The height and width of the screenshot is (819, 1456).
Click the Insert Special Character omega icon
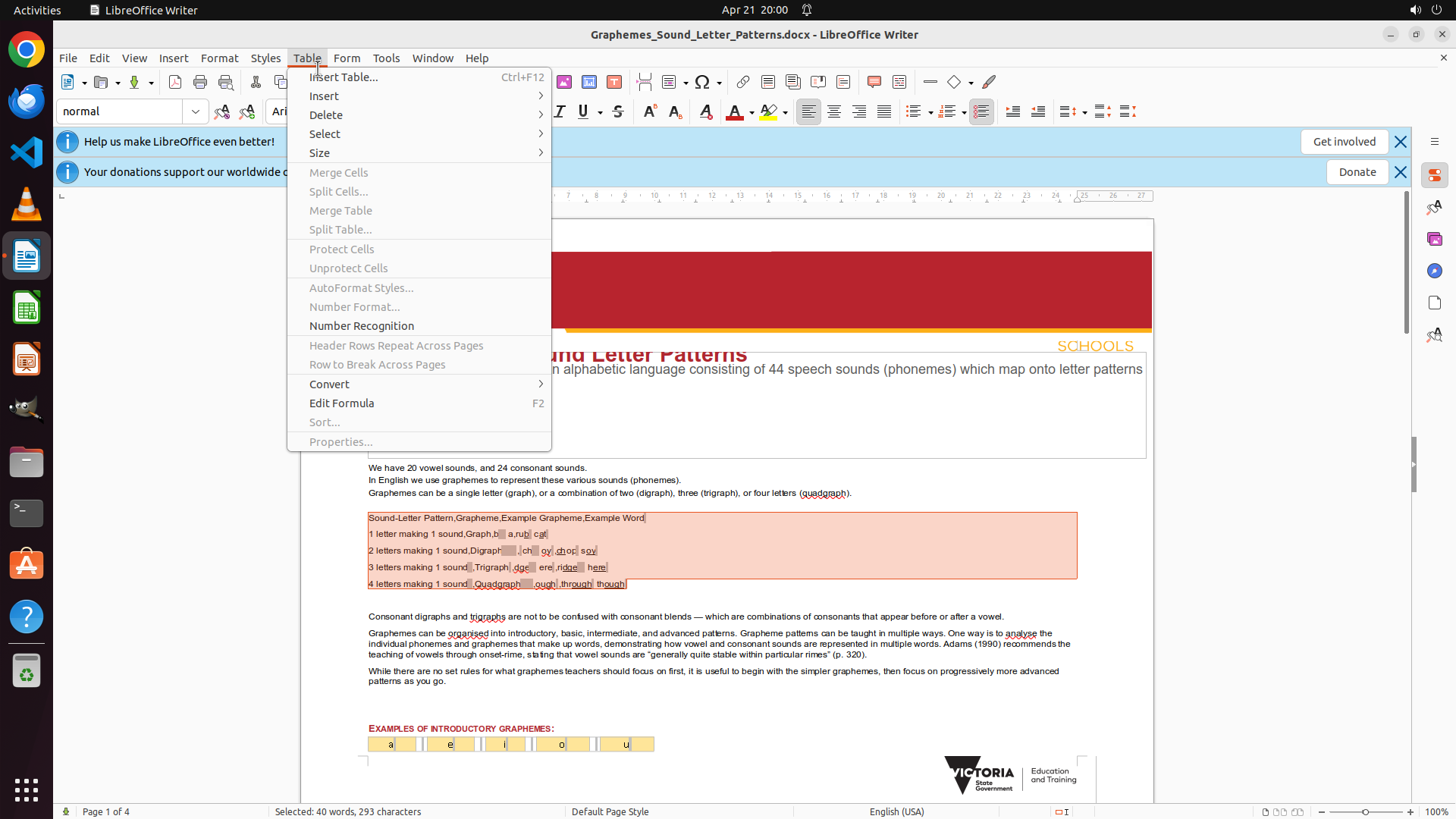click(702, 82)
